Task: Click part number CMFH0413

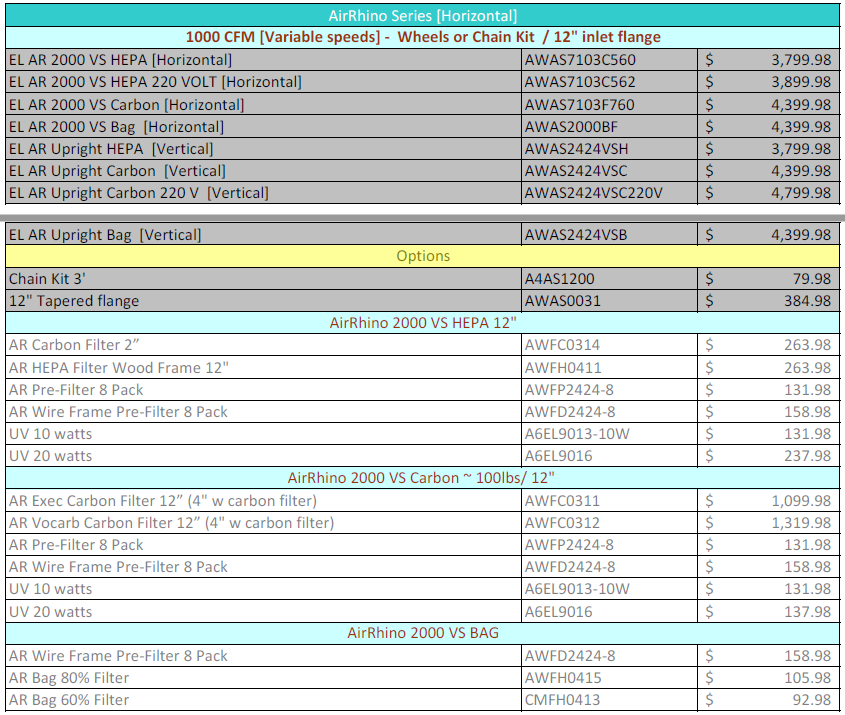Action: click(x=609, y=700)
